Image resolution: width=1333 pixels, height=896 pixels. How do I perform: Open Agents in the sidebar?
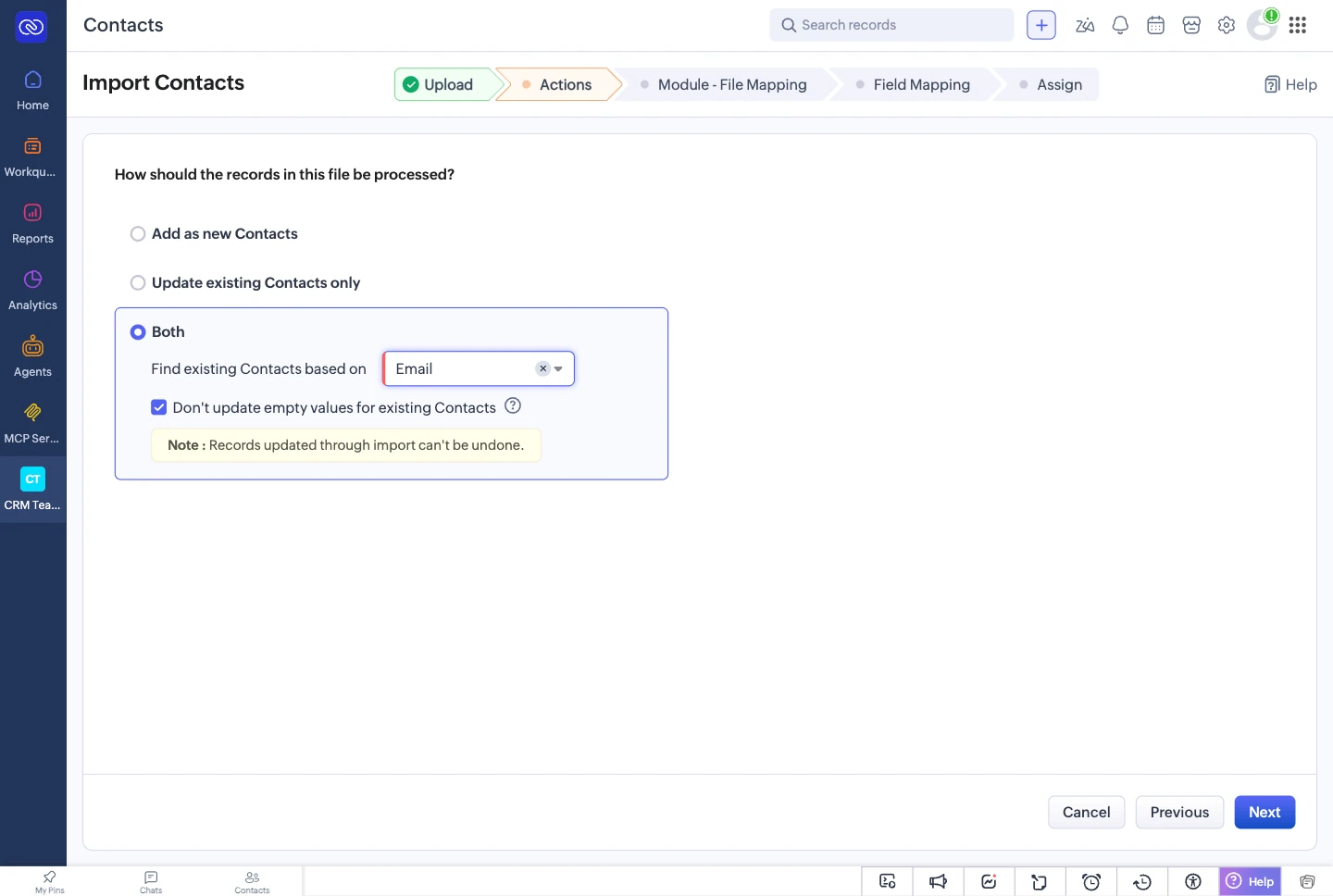pos(32,357)
